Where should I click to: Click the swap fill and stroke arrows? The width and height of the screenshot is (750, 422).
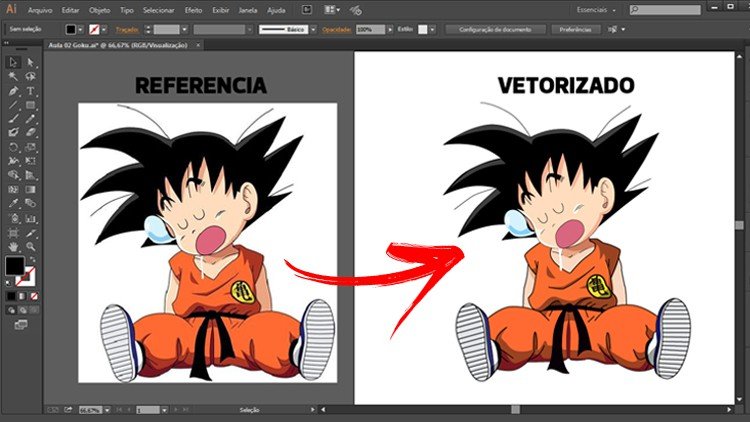click(33, 259)
